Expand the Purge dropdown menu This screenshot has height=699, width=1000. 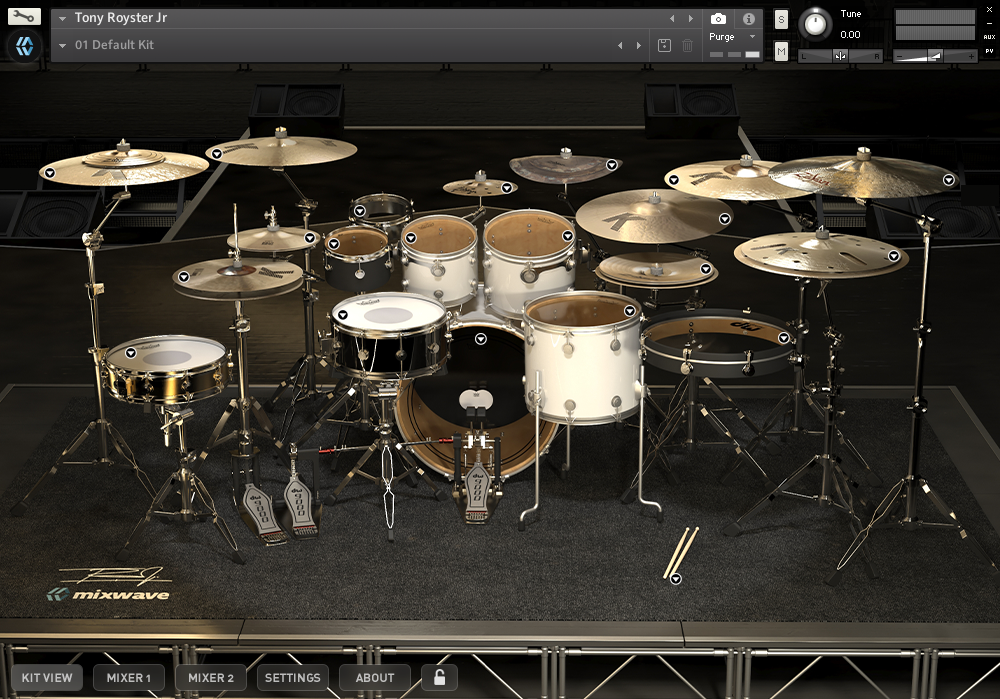pos(752,37)
